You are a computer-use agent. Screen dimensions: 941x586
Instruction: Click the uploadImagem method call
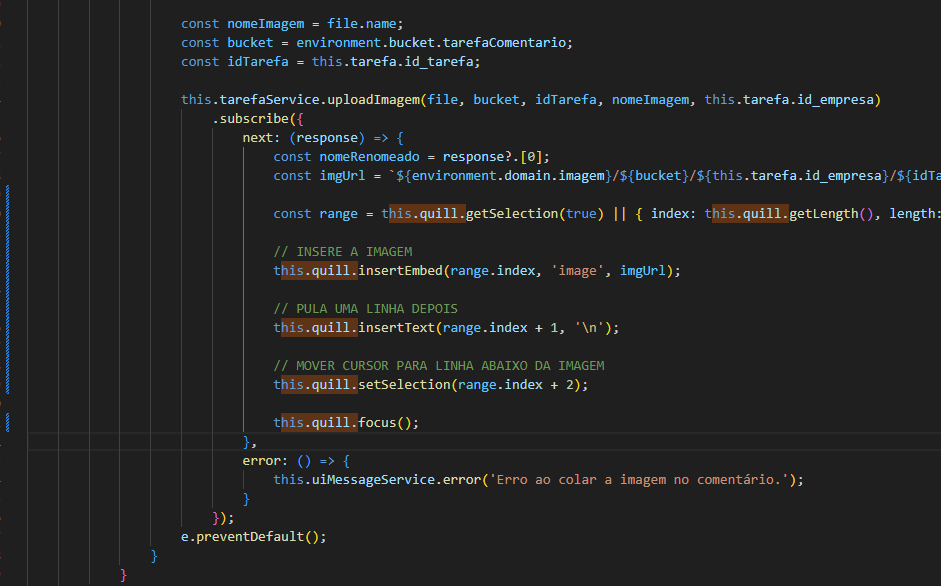pos(374,100)
